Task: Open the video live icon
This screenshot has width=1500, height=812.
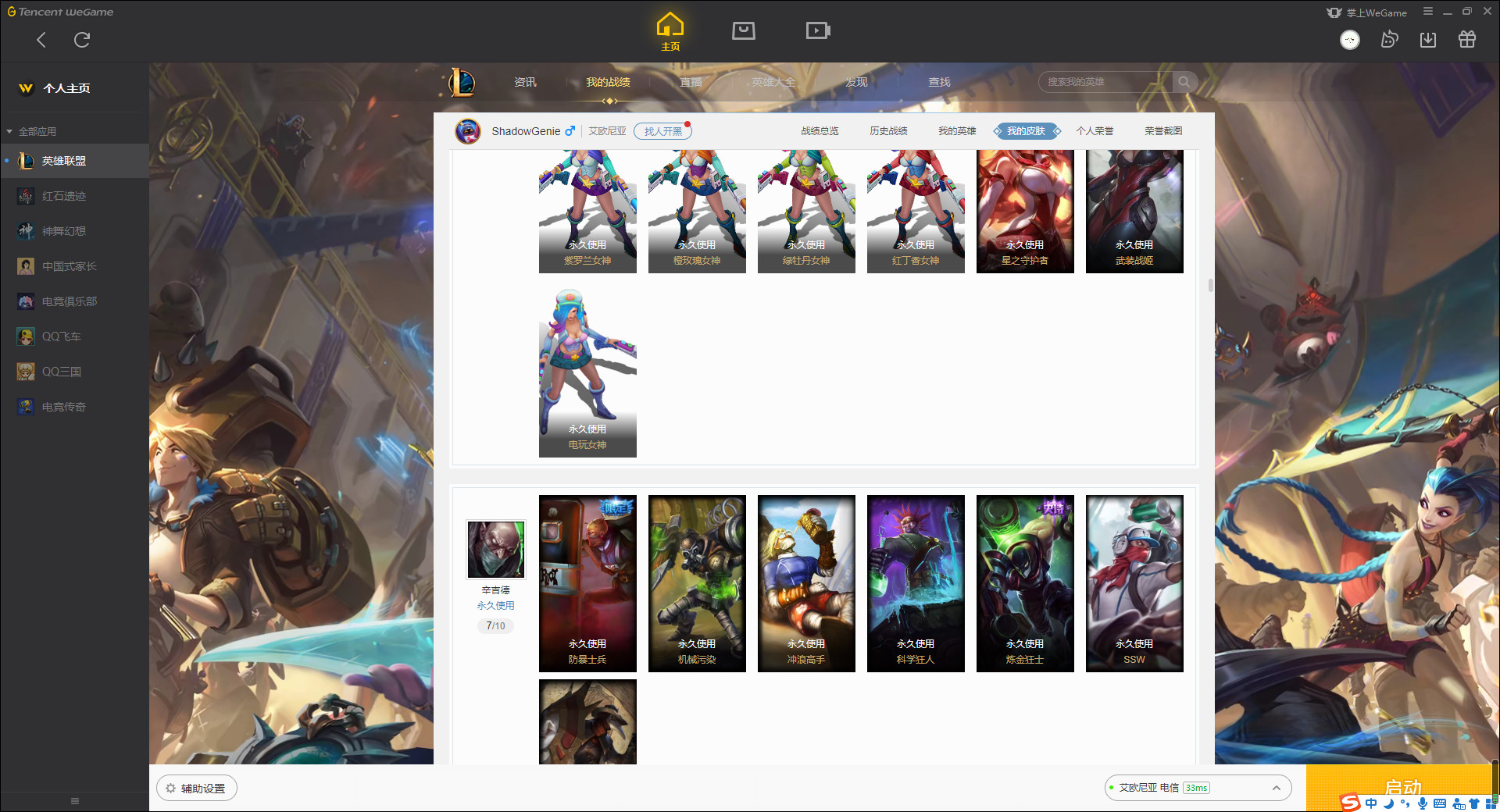Action: [x=818, y=30]
